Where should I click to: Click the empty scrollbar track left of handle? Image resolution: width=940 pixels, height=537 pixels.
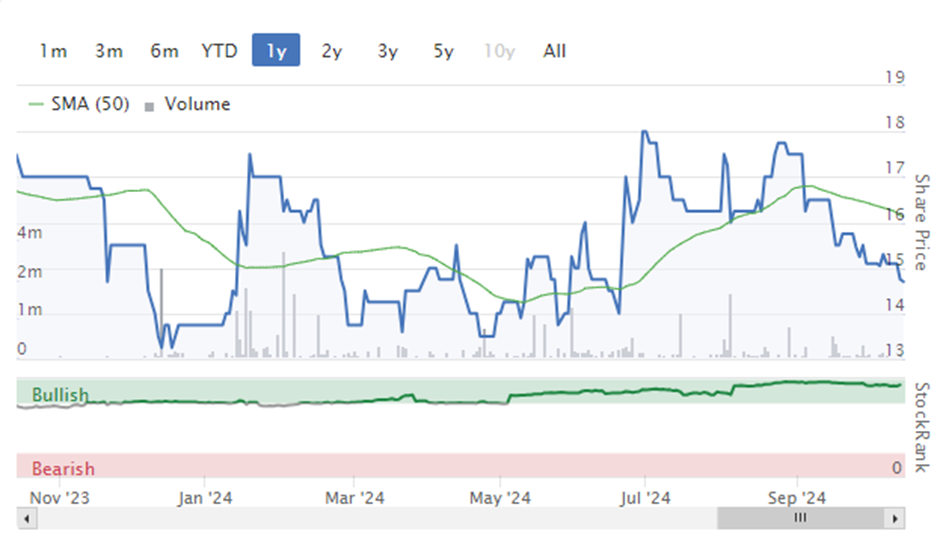coord(376,518)
